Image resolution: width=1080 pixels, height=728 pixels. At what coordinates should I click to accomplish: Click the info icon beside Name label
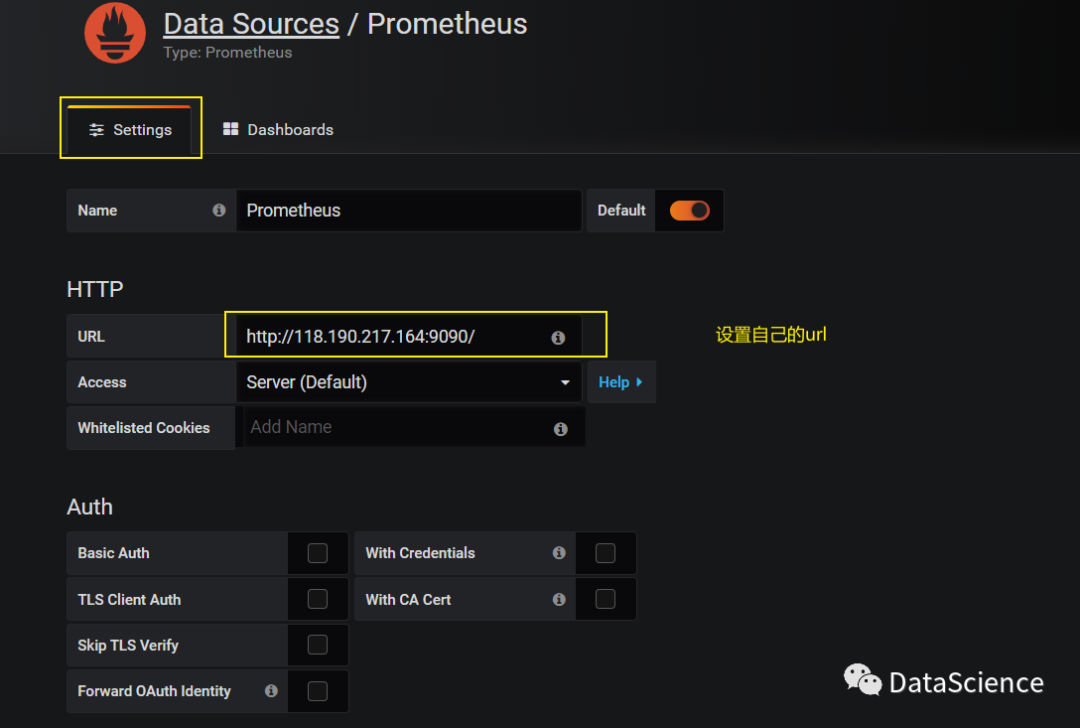[x=219, y=211]
